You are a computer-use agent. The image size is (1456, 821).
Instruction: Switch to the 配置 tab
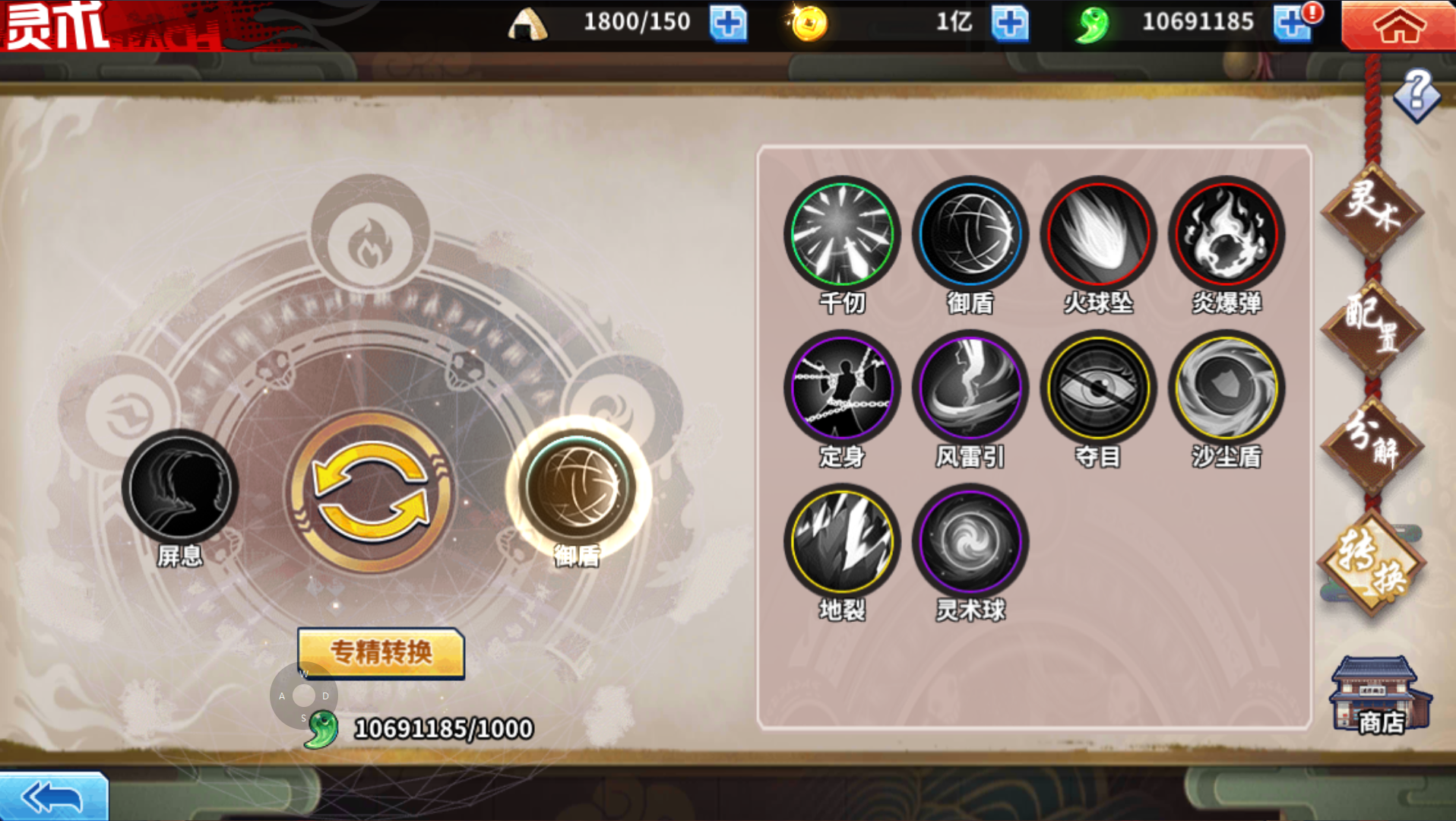tap(1372, 325)
